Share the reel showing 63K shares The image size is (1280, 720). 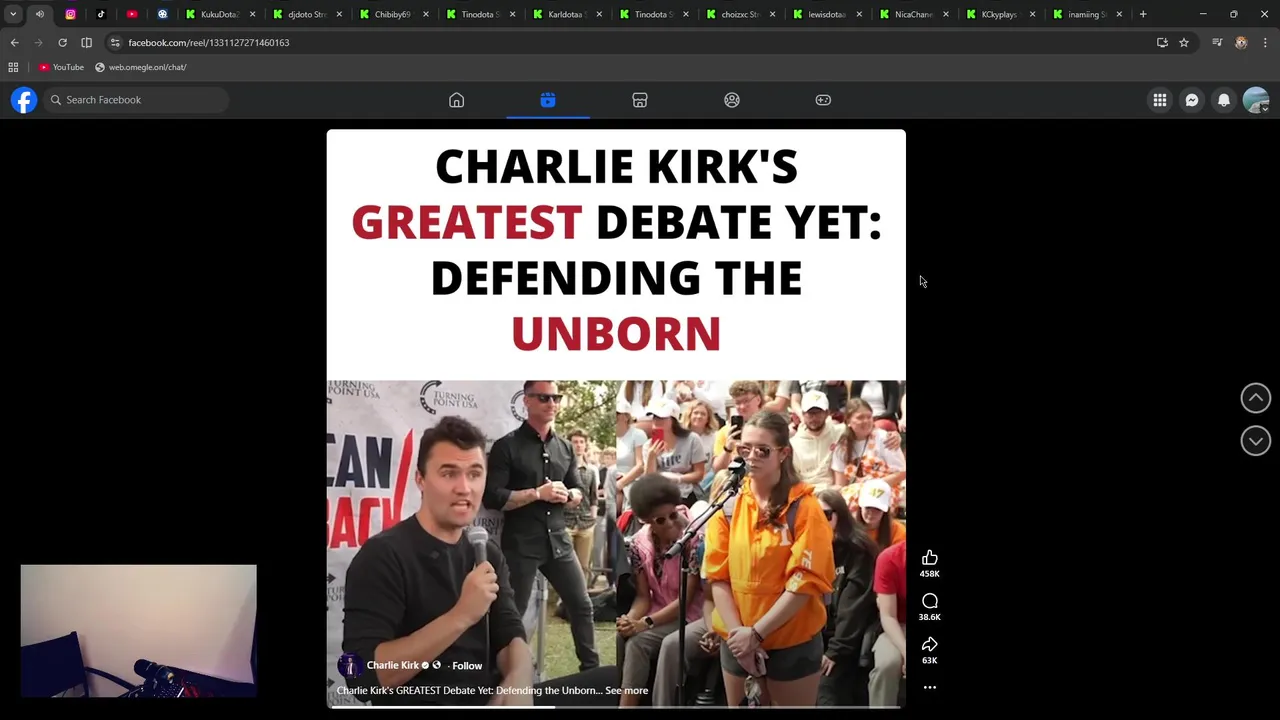[x=930, y=644]
